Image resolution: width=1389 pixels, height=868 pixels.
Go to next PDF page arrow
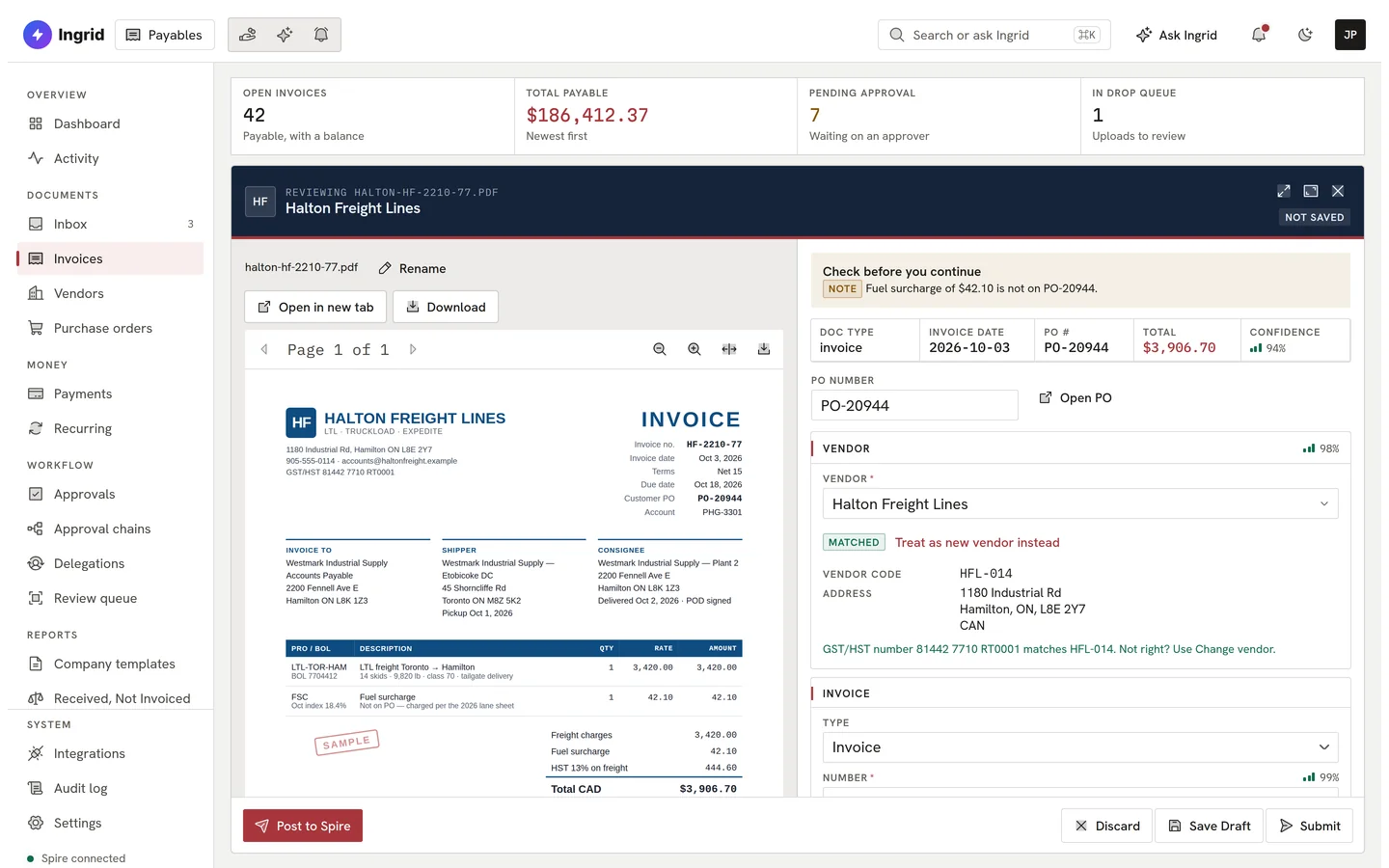(x=413, y=349)
